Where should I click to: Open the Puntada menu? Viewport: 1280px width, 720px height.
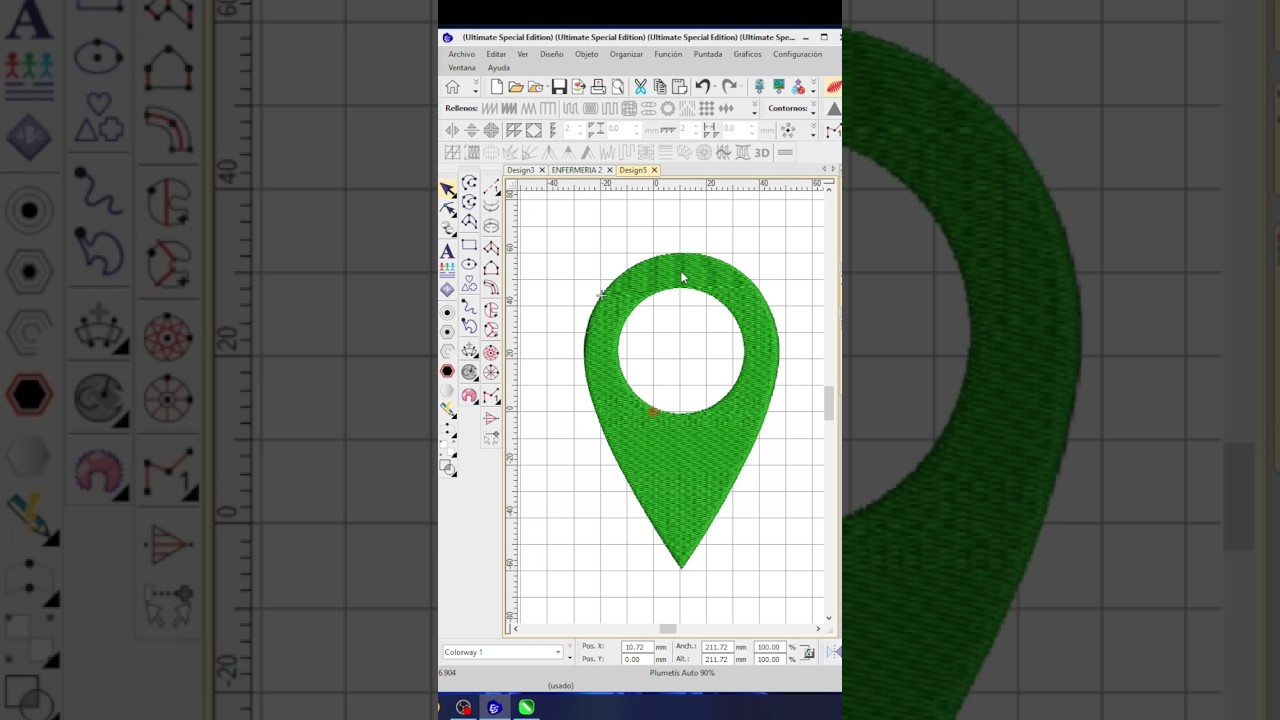pos(708,54)
